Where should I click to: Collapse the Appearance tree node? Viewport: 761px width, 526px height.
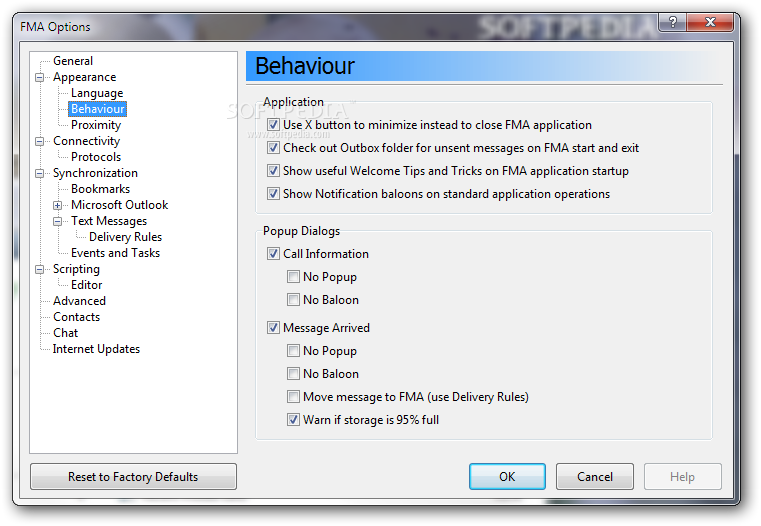(39, 77)
